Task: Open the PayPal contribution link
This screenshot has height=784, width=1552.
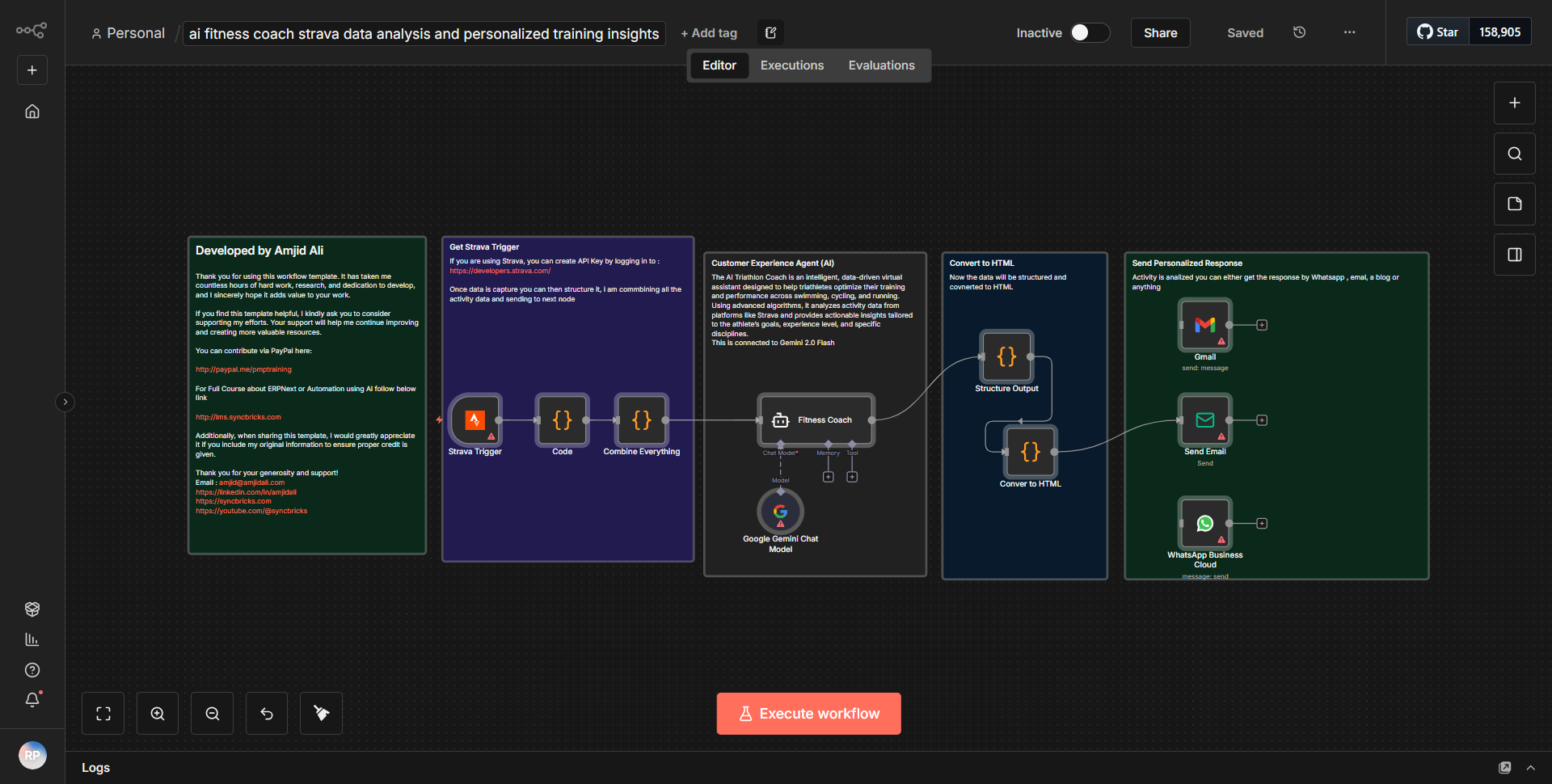Action: [x=243, y=369]
